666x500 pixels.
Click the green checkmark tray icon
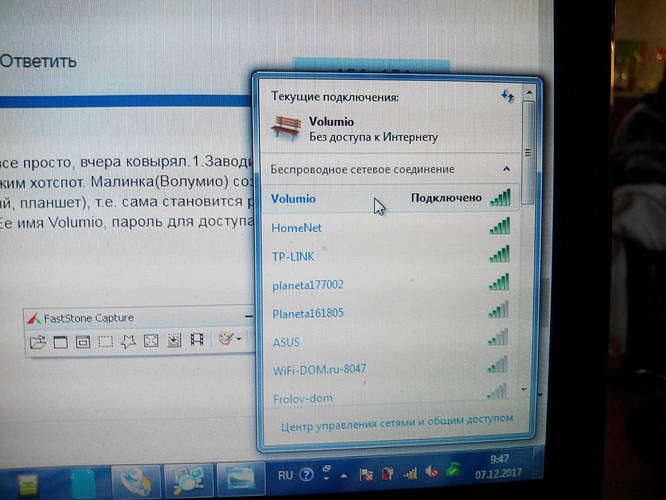tap(453, 469)
